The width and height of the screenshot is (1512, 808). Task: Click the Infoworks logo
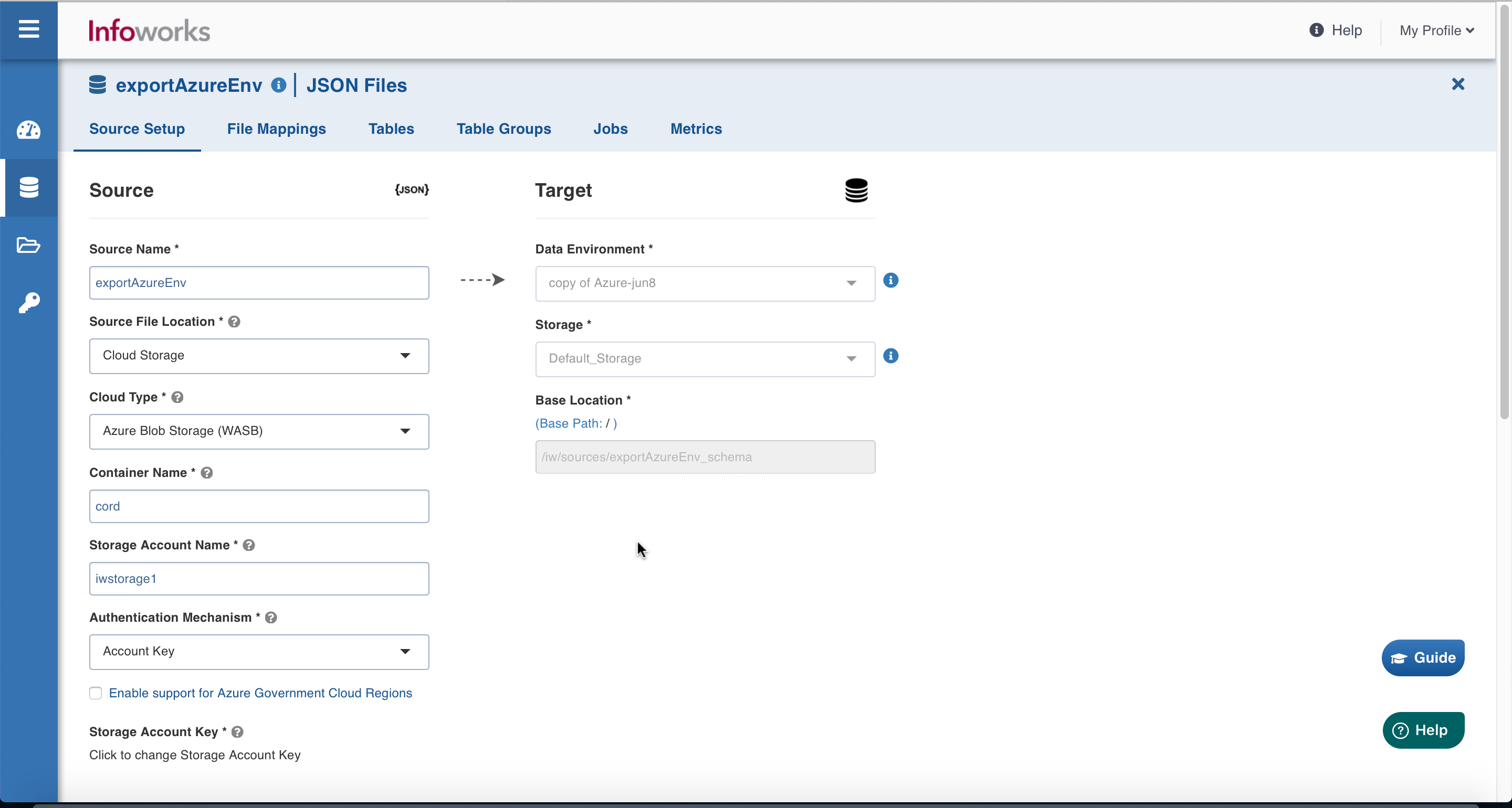[149, 30]
